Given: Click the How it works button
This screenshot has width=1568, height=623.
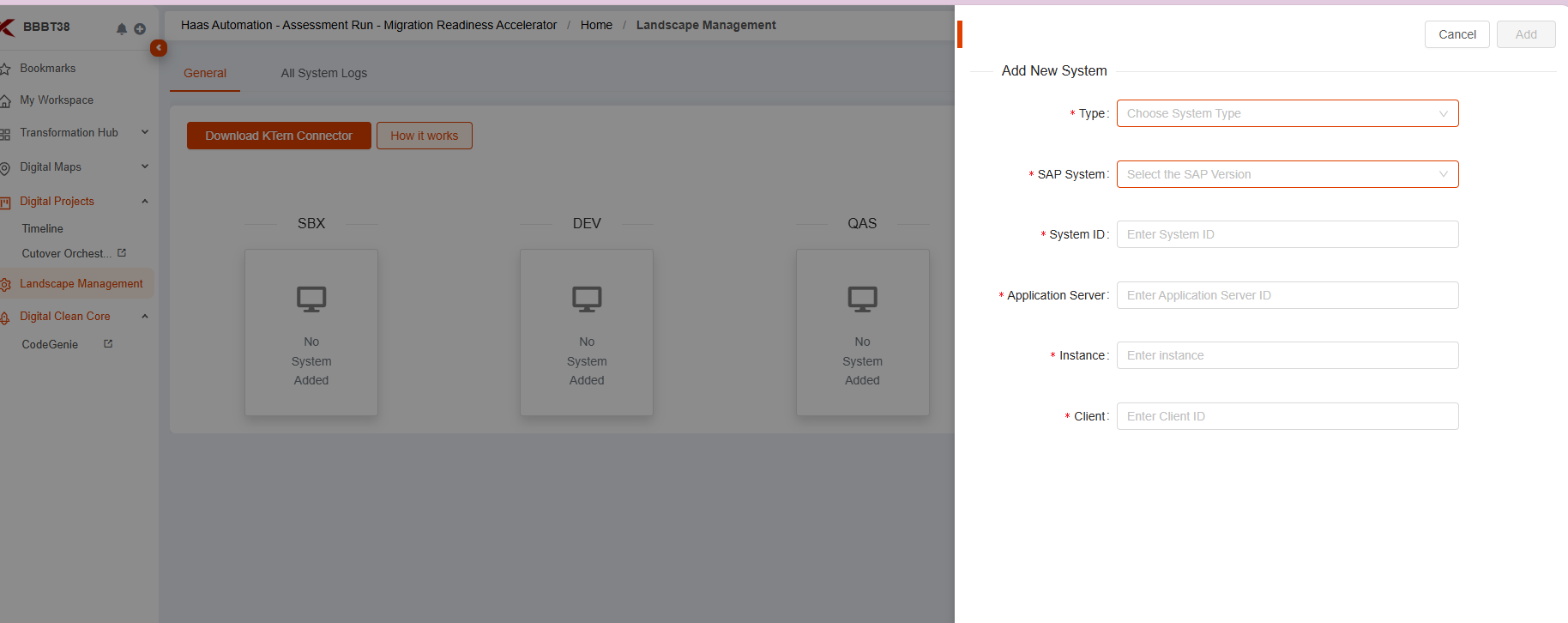Looking at the screenshot, I should (425, 136).
